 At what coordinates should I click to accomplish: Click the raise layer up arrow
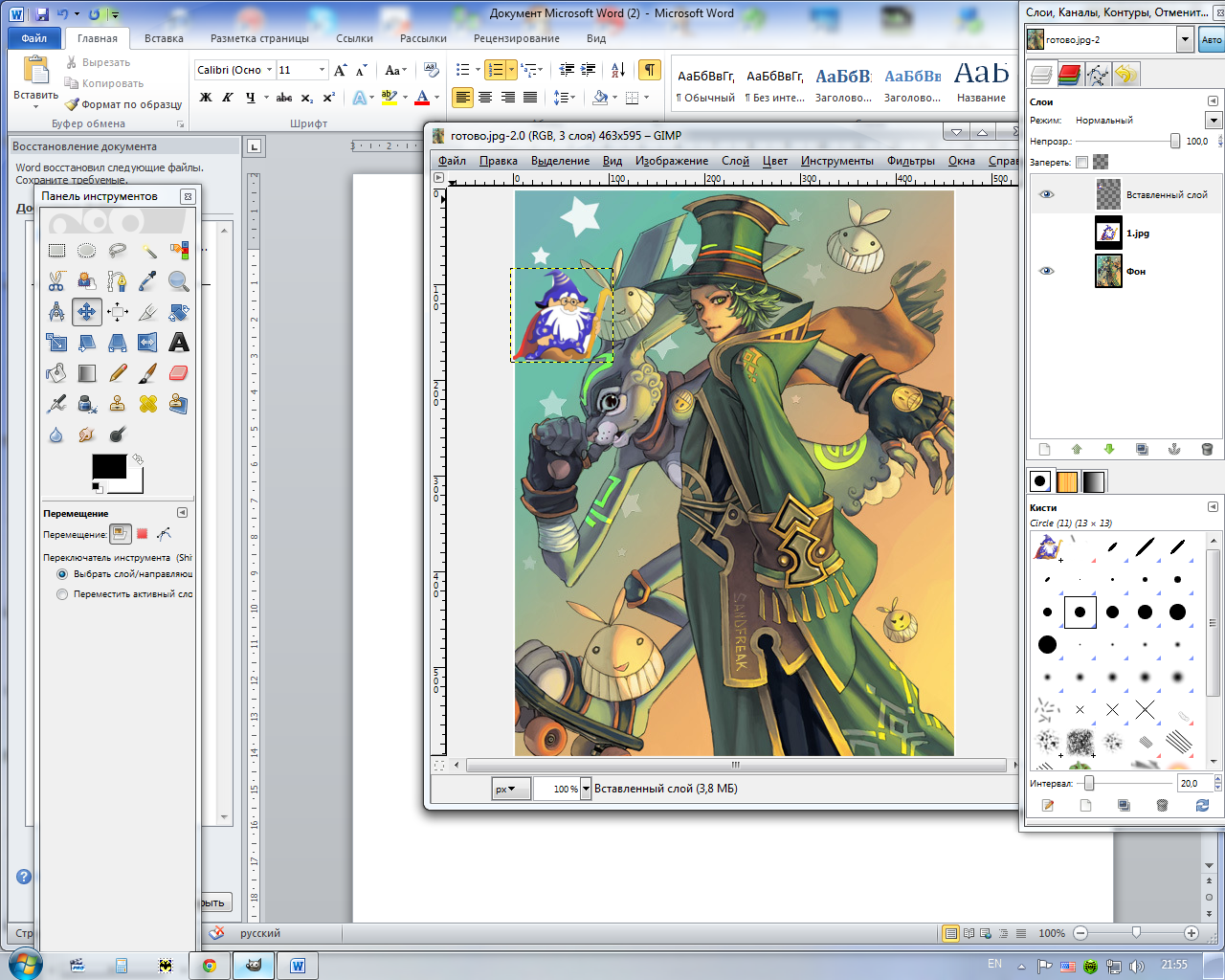(x=1077, y=449)
